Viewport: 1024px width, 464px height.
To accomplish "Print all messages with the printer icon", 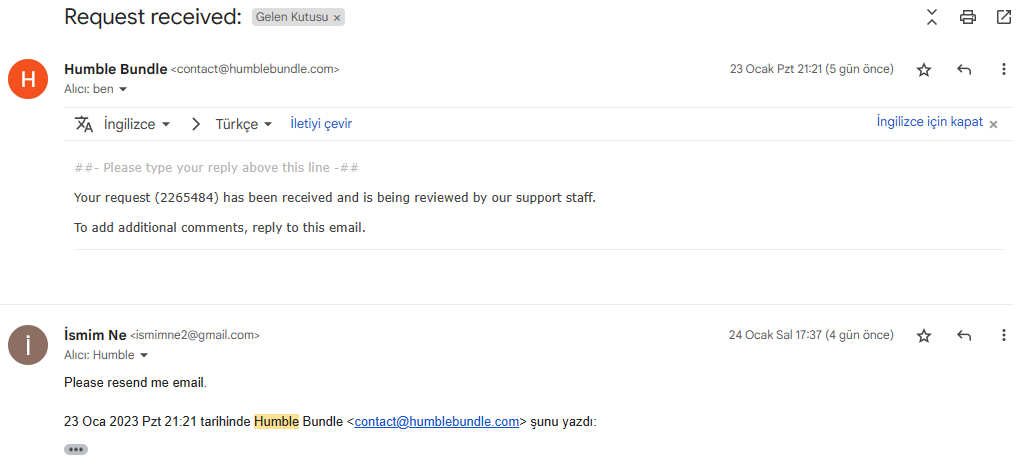I will point(967,17).
